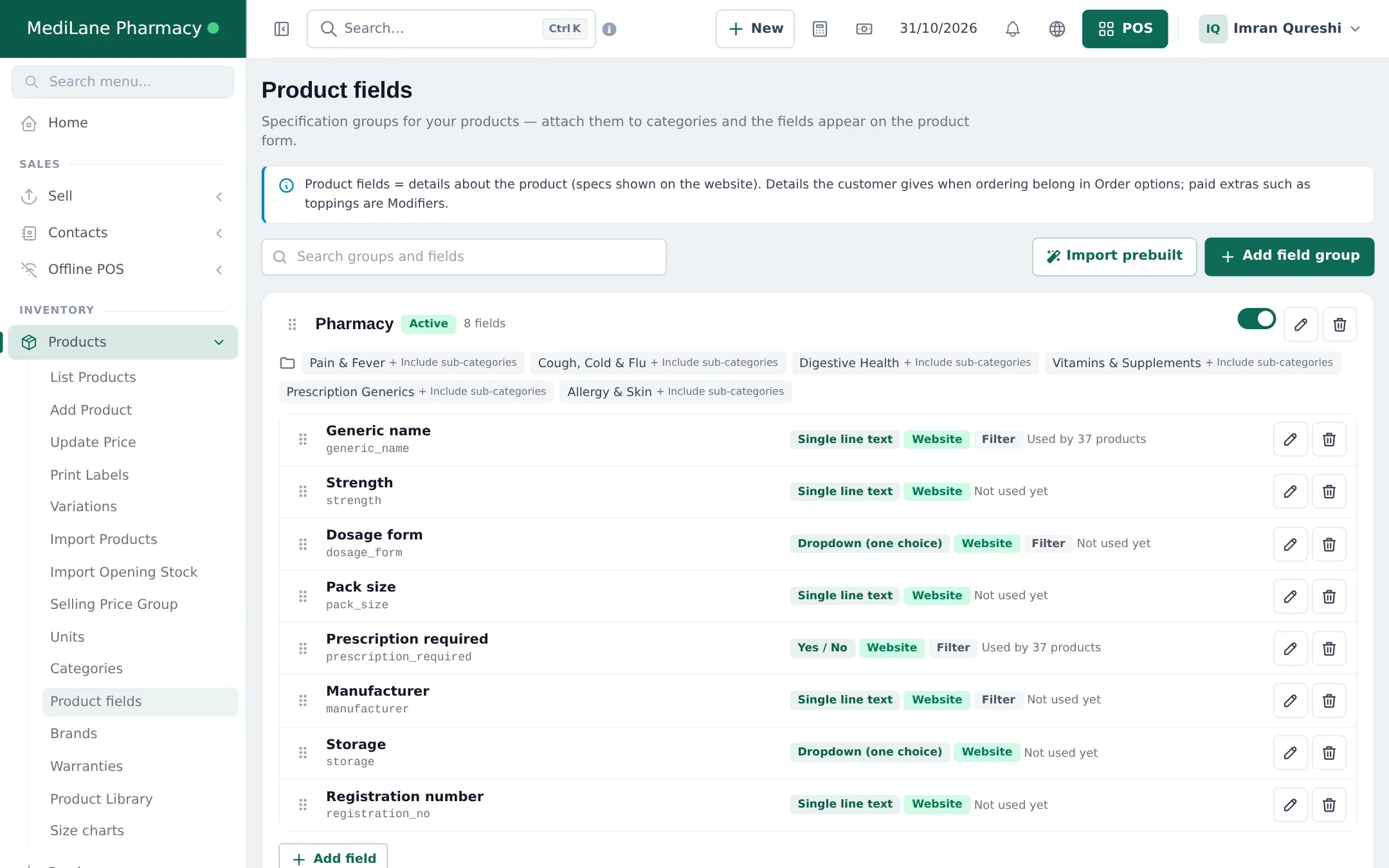This screenshot has height=868, width=1389.
Task: Click the date 31/10/2026
Action: 938,28
